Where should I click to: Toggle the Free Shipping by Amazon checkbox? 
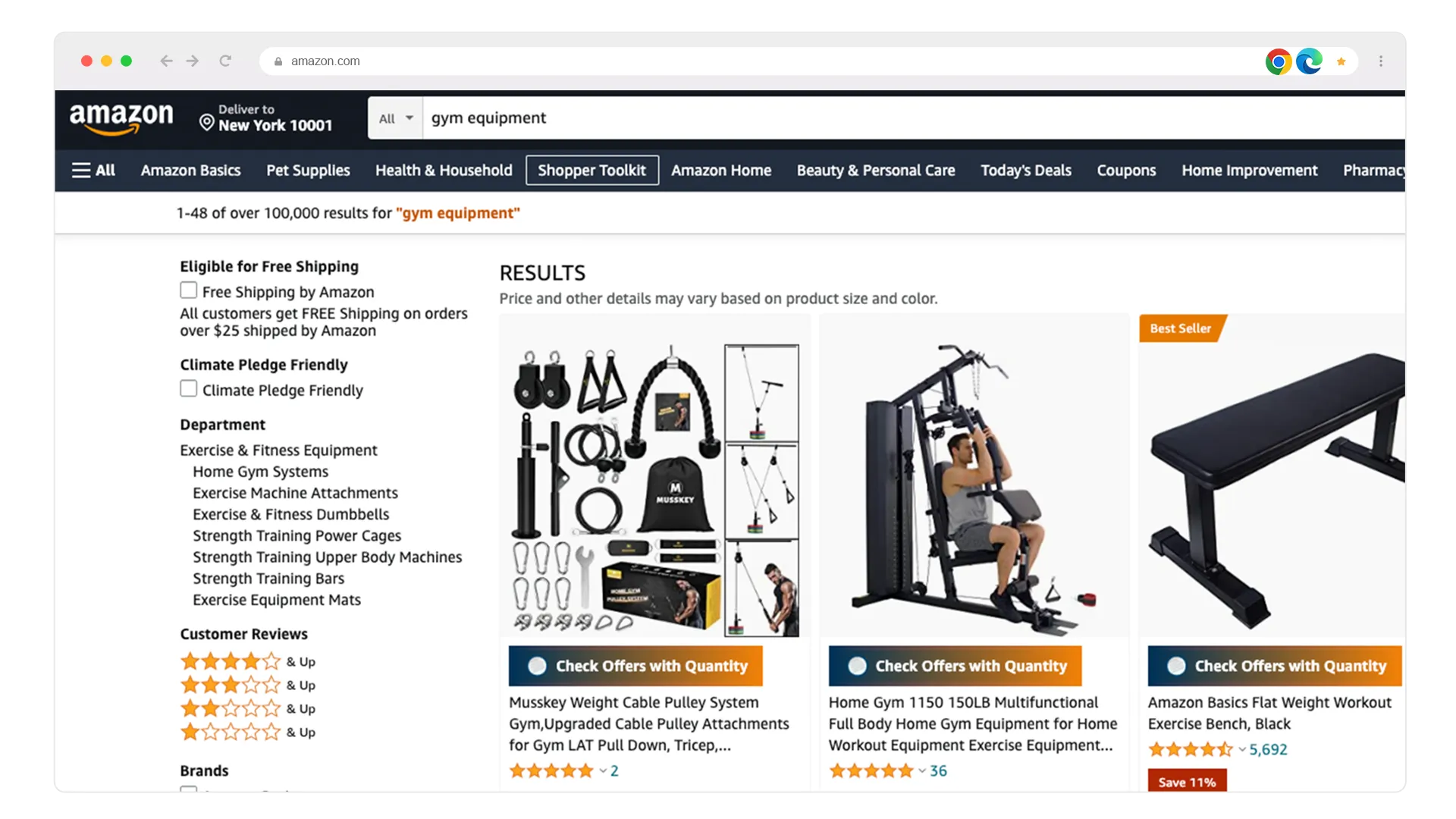[188, 291]
